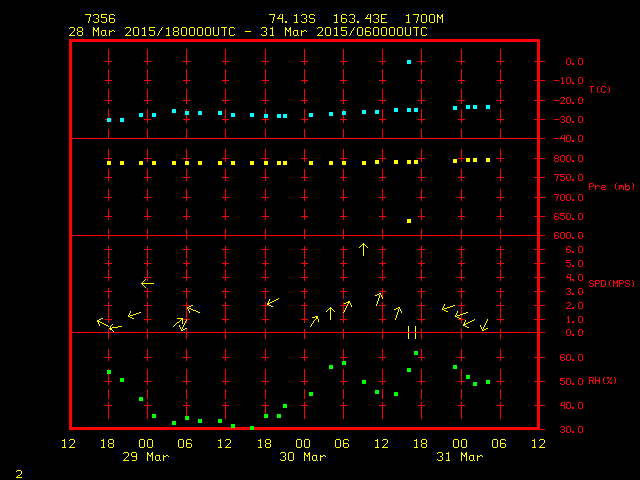Click the highest green humidity data point
Image resolution: width=640 pixels, height=480 pixels.
[416, 353]
